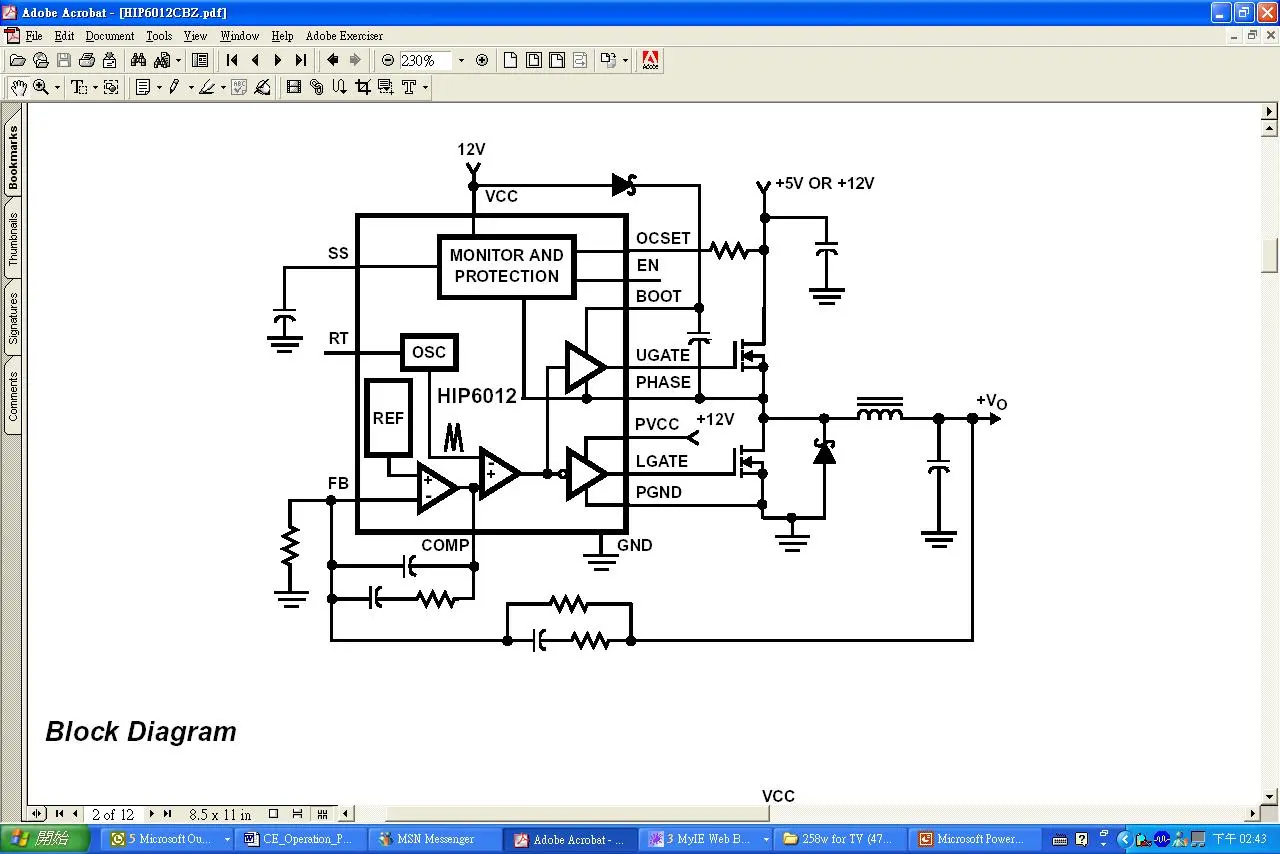Select Continuous-Facing layout in status bar
This screenshot has width=1280, height=854.
(322, 814)
